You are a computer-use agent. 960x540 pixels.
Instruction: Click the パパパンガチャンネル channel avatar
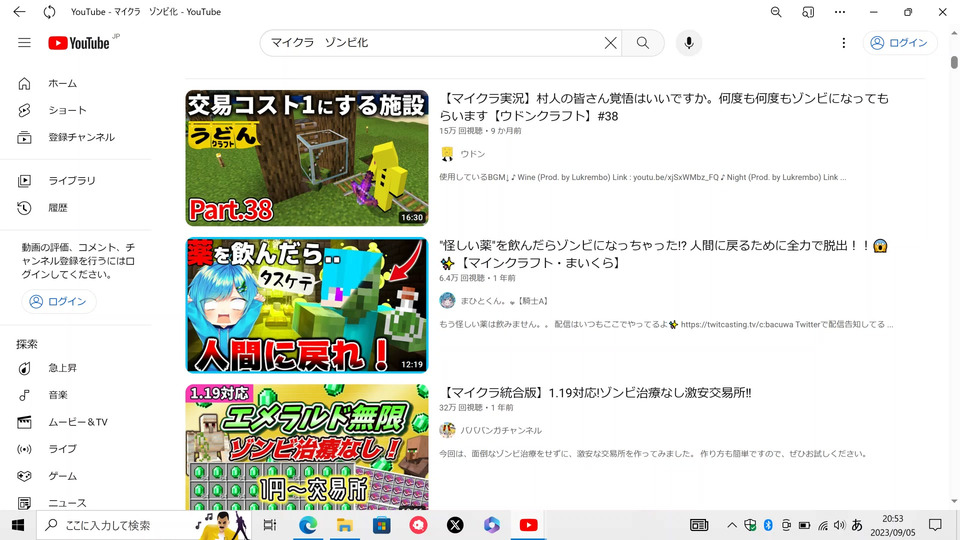click(448, 430)
